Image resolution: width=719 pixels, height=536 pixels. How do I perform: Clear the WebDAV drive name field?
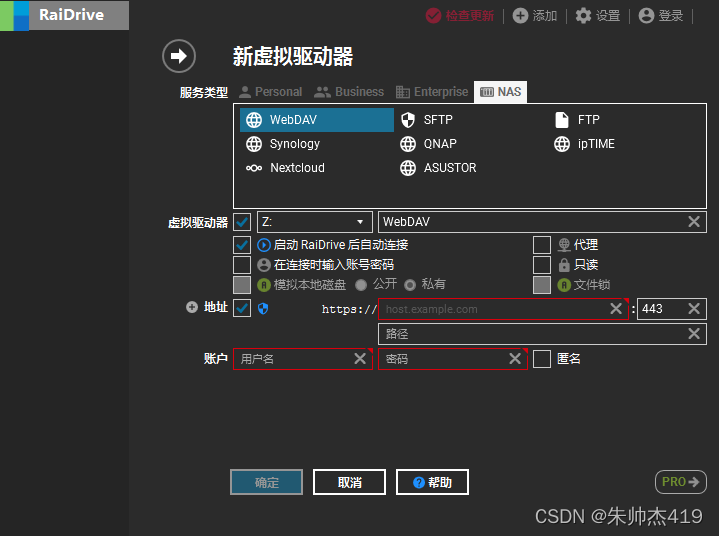(x=694, y=221)
